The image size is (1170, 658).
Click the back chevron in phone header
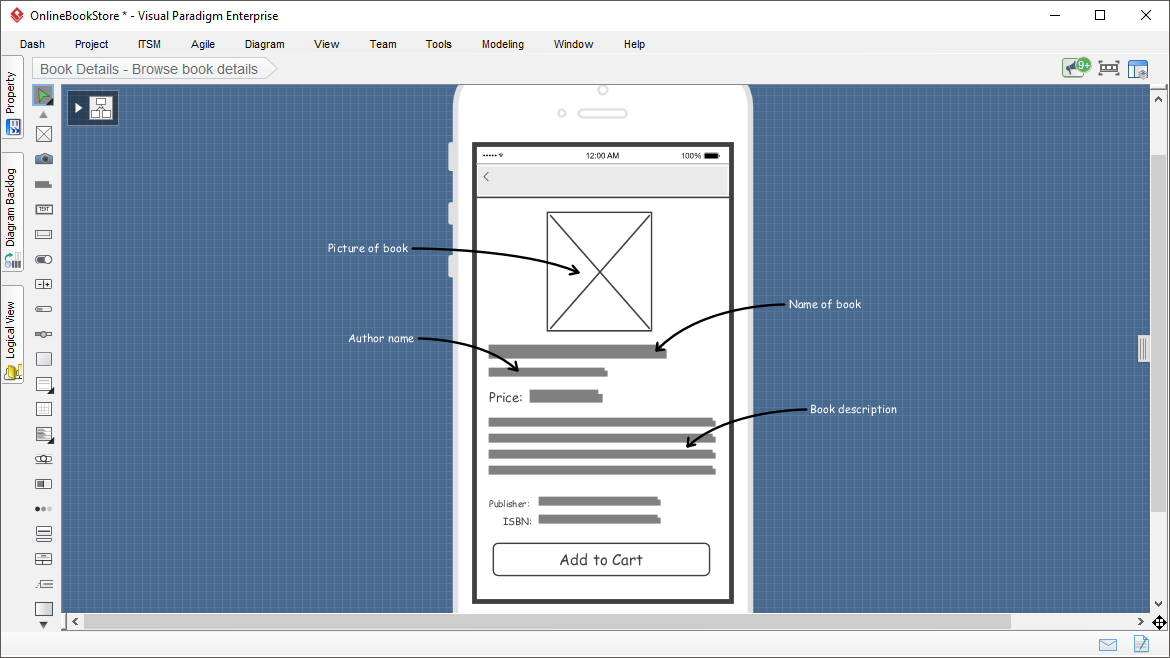487,177
